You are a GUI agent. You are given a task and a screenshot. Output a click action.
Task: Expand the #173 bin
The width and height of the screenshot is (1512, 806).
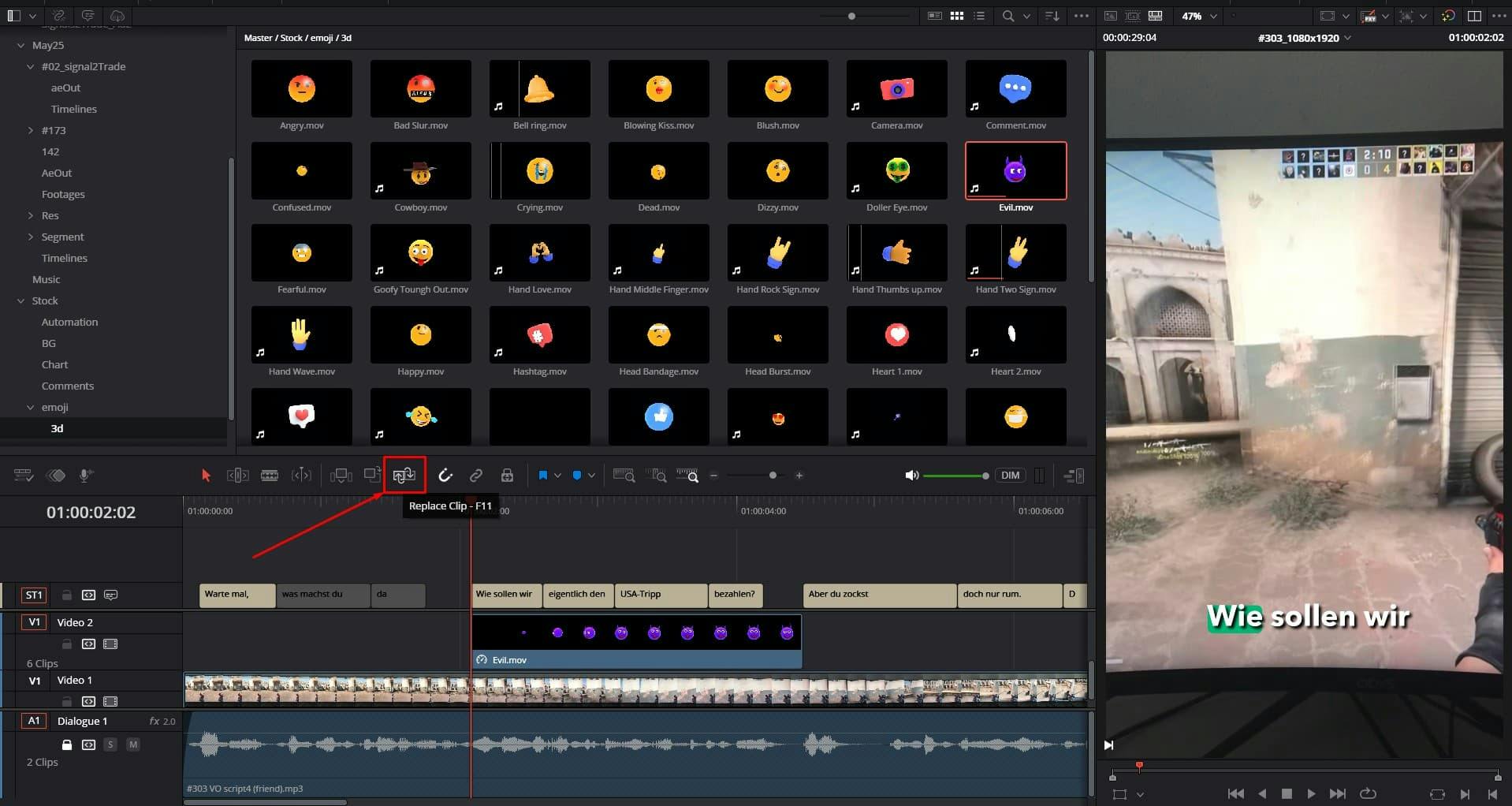(x=31, y=131)
